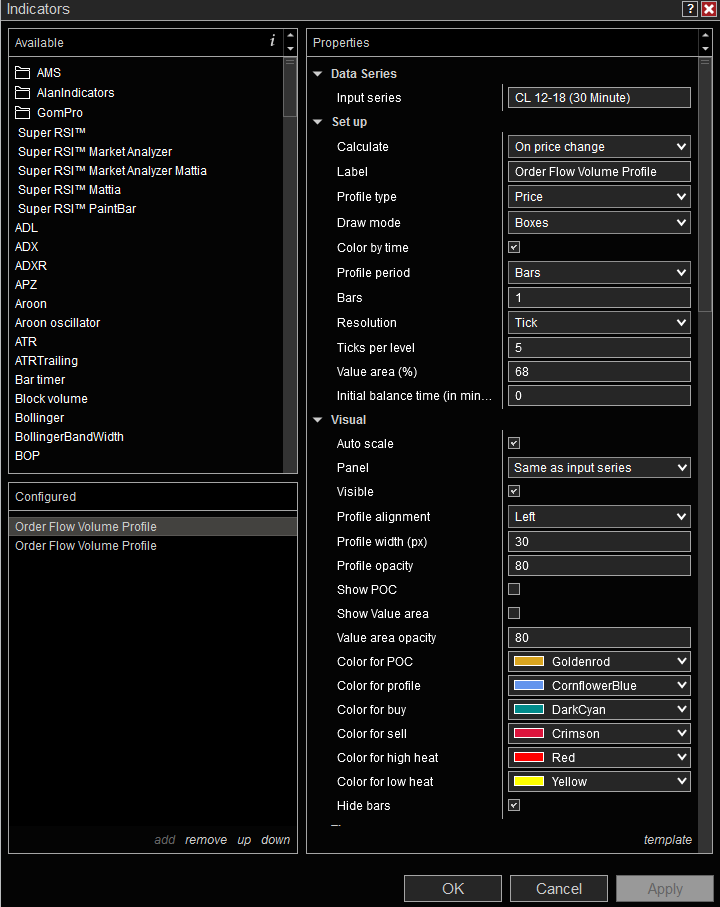
Task: Toggle Hide bars checkbox
Action: coord(514,805)
